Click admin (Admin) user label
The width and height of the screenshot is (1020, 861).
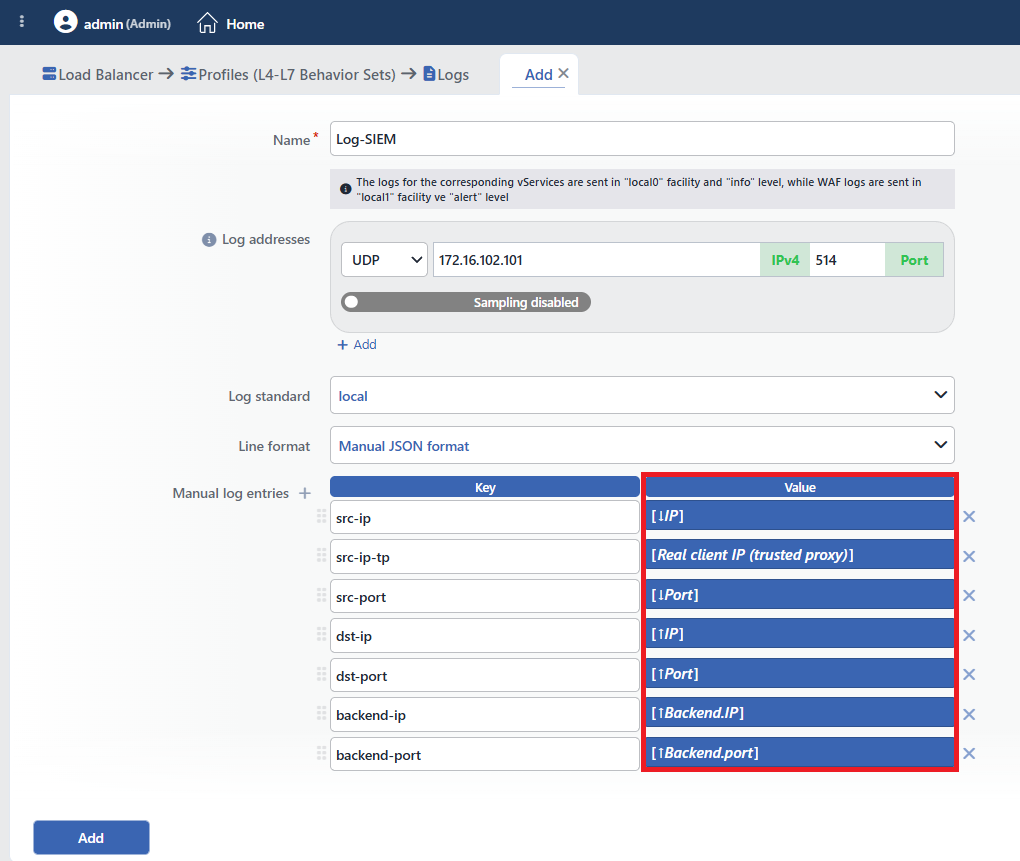tap(128, 24)
